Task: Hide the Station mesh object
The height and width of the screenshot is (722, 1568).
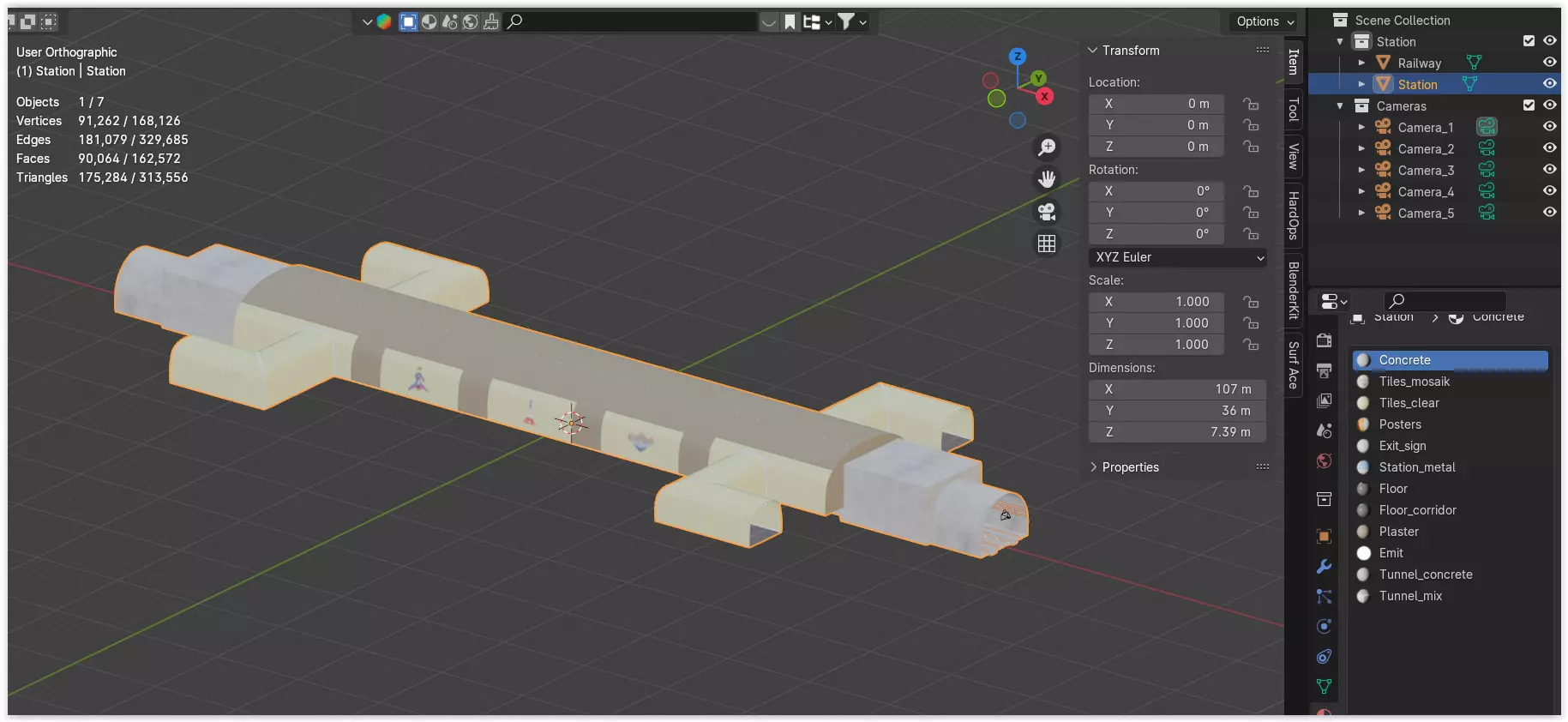Action: pos(1549,84)
